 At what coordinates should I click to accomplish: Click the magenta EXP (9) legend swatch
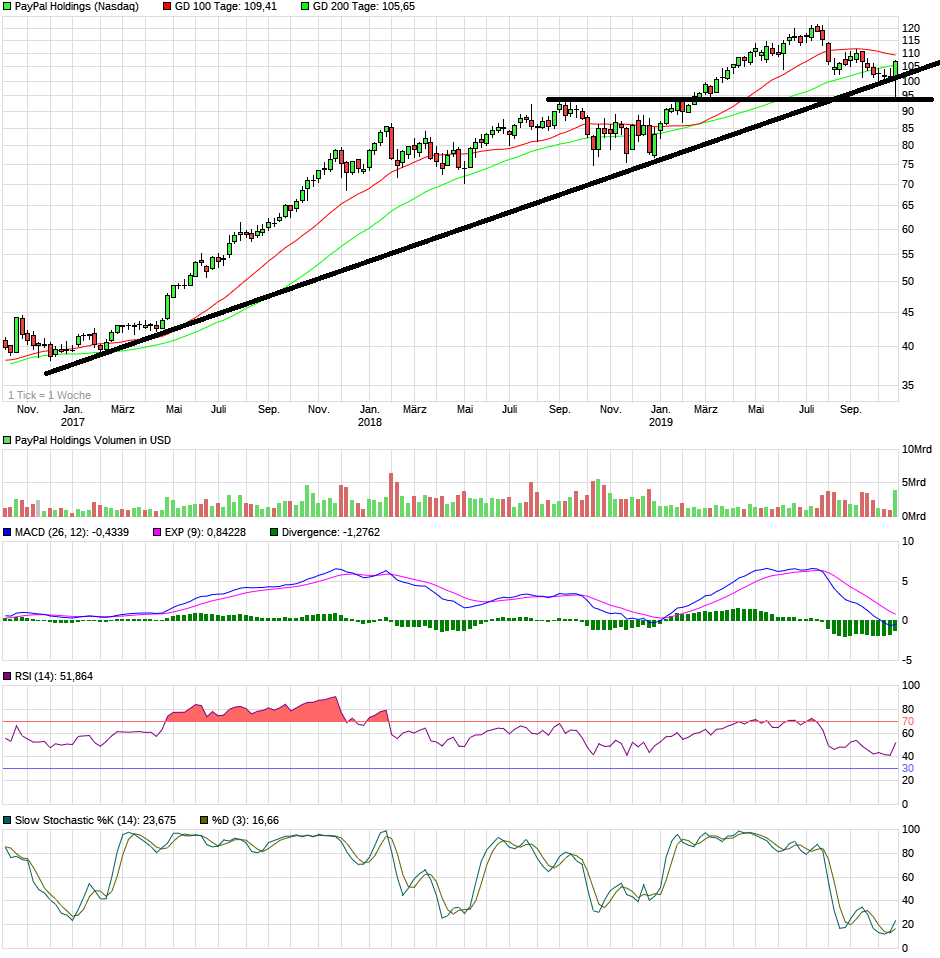157,532
